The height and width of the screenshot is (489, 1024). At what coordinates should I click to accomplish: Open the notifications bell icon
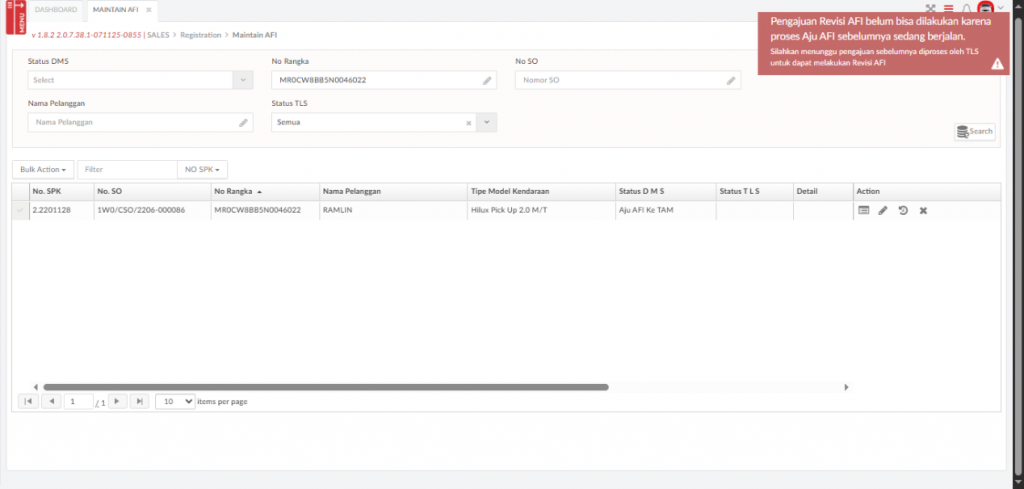point(966,9)
